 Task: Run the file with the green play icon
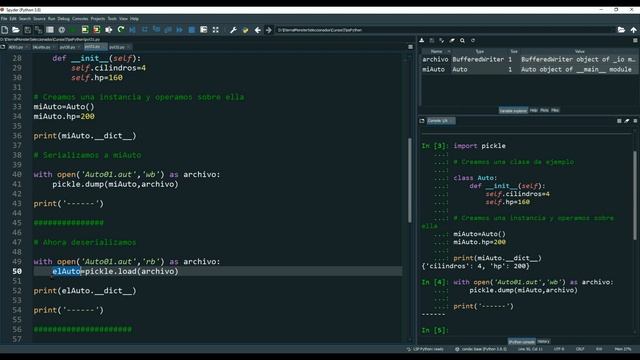pyautogui.click(x=73, y=30)
